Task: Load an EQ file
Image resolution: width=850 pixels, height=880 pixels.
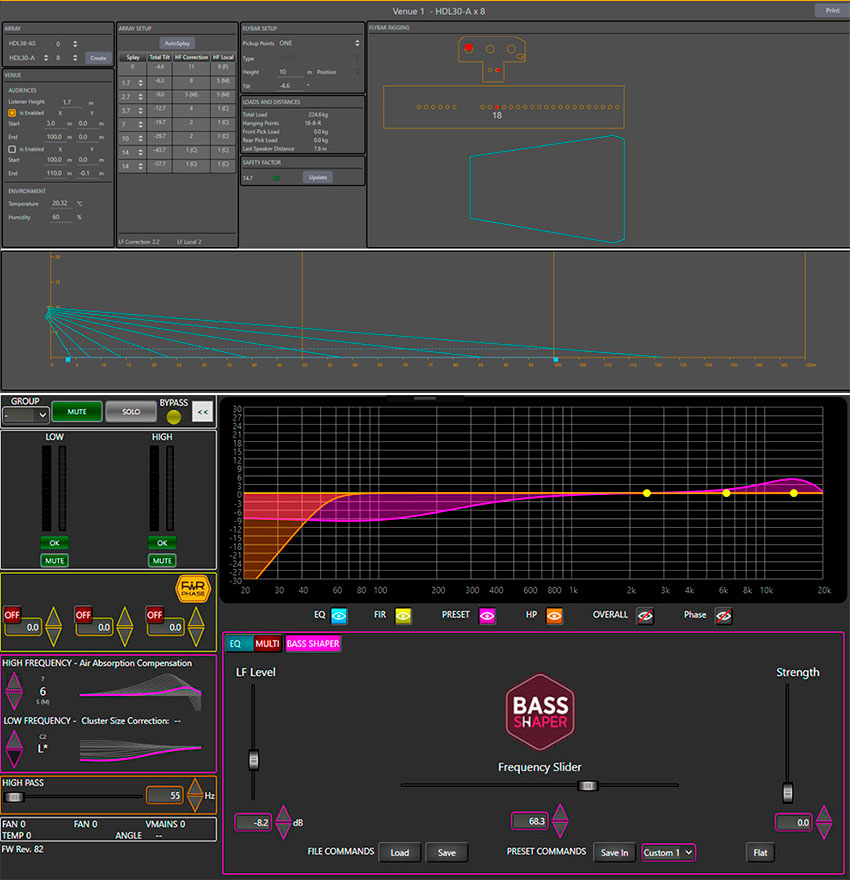Action: 399,852
